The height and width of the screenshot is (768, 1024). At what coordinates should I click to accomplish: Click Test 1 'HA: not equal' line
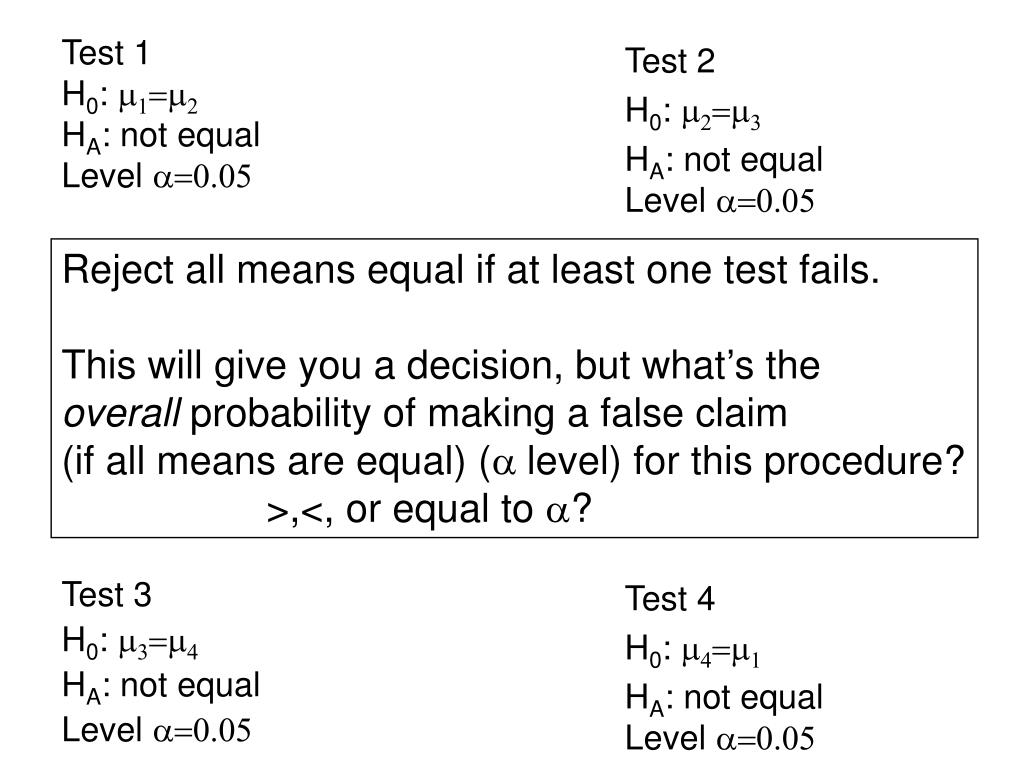161,137
